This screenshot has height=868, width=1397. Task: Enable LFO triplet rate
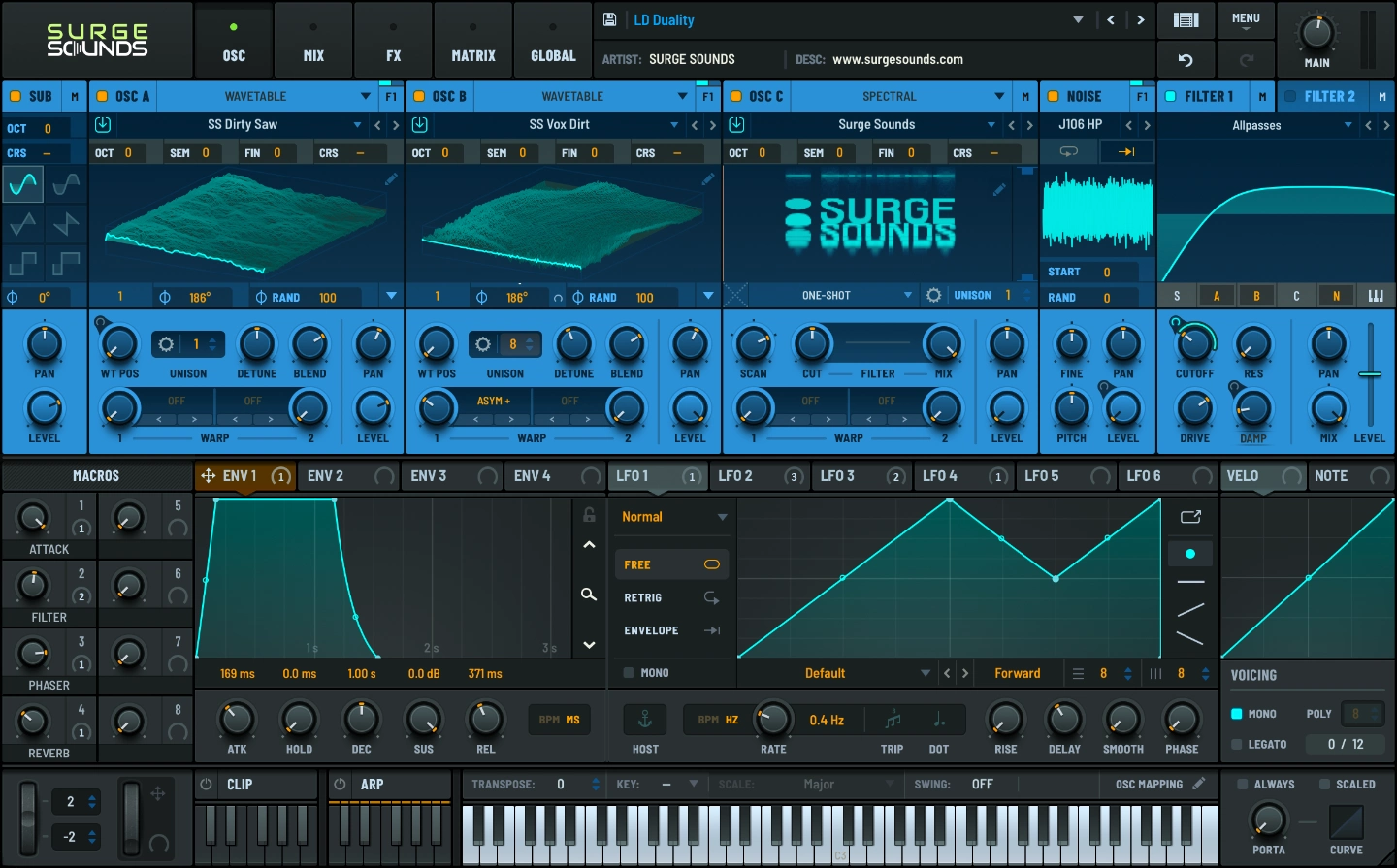893,720
